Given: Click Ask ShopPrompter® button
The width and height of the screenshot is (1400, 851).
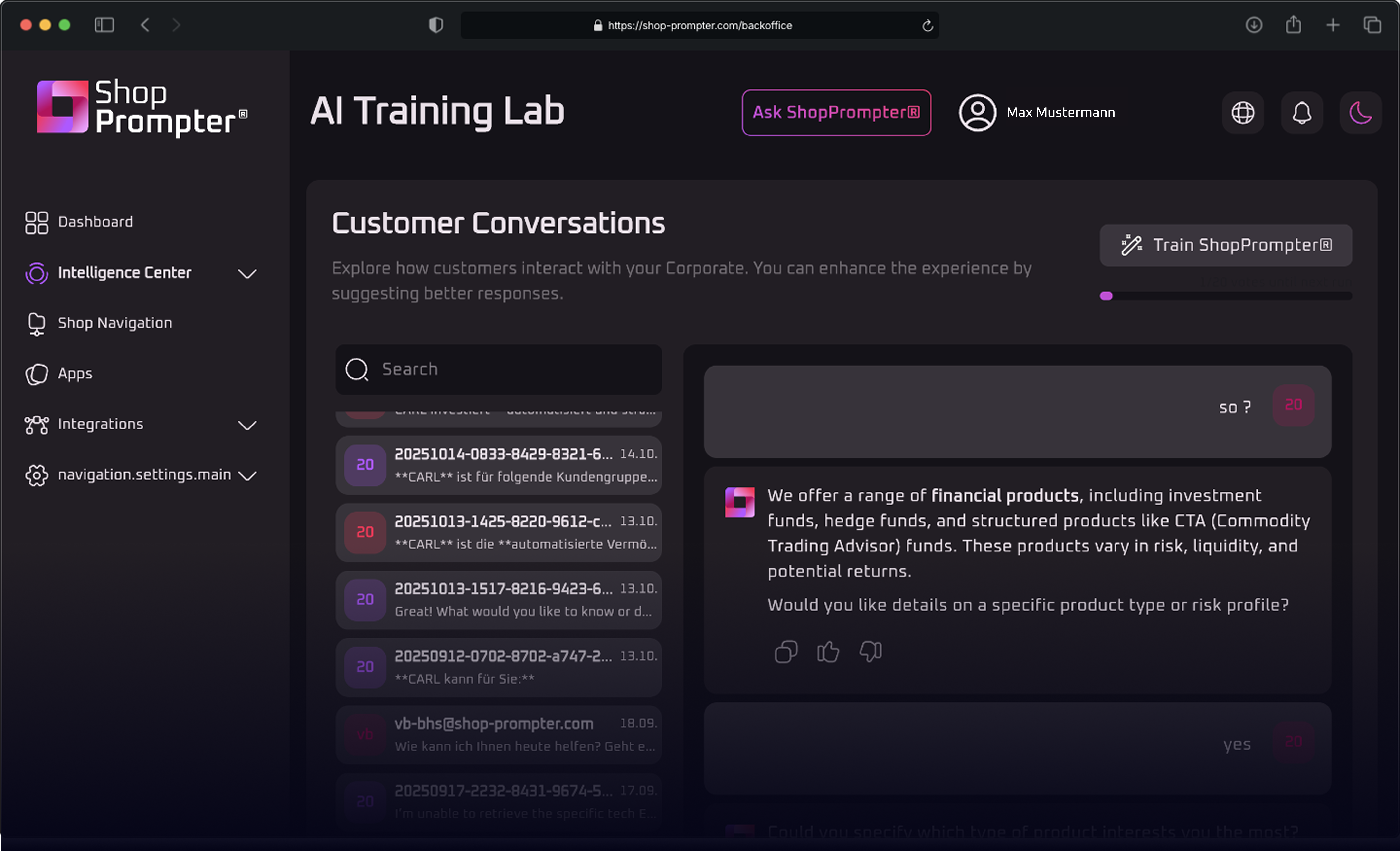Looking at the screenshot, I should [x=836, y=113].
